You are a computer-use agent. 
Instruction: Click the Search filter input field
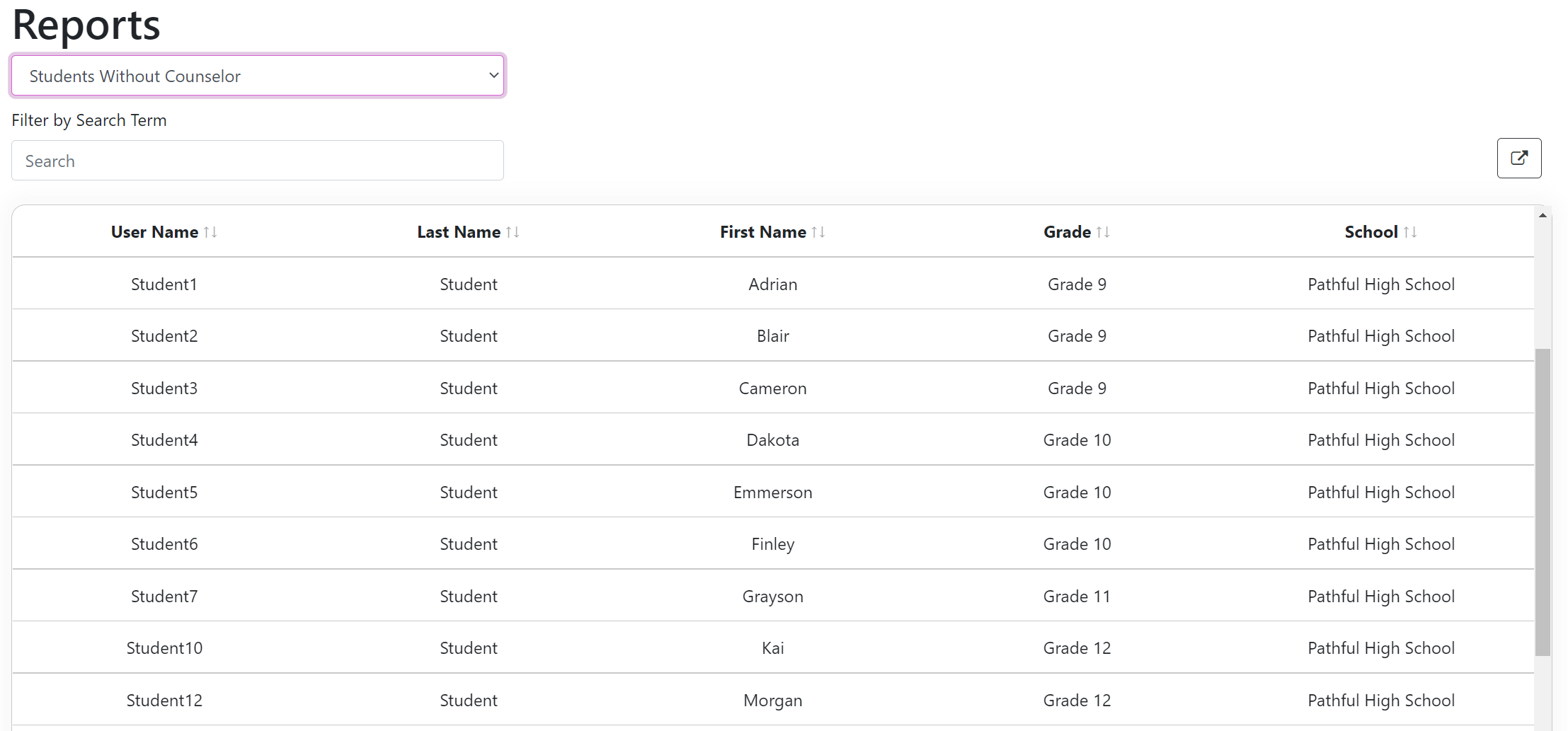pyautogui.click(x=258, y=161)
